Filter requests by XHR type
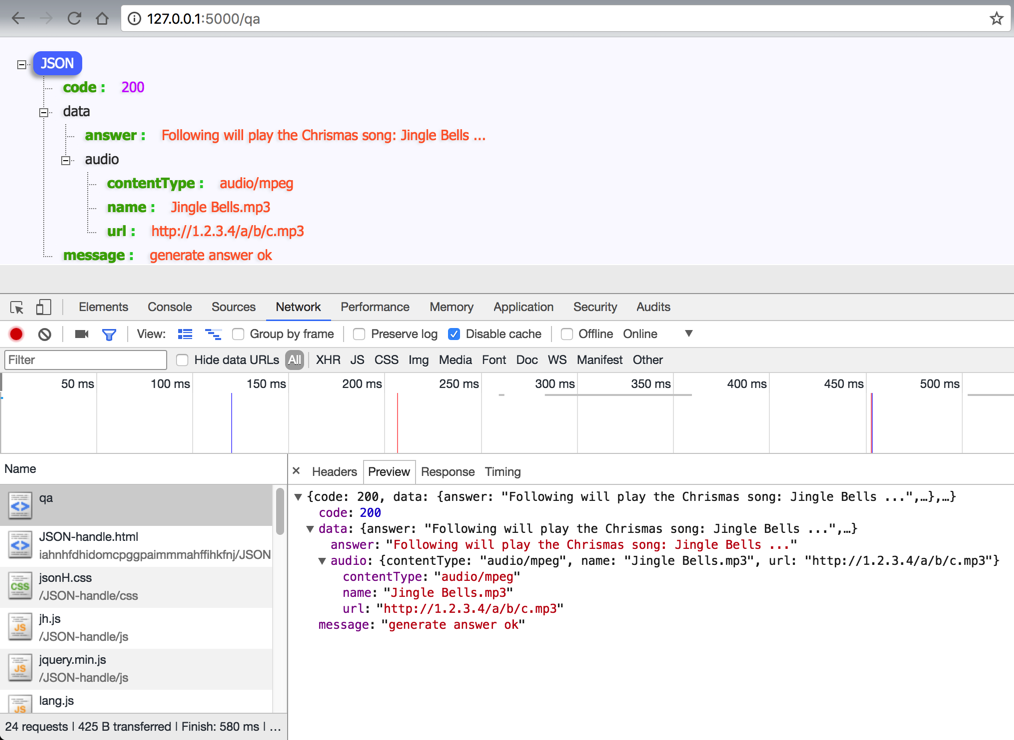This screenshot has width=1014, height=740. point(328,360)
